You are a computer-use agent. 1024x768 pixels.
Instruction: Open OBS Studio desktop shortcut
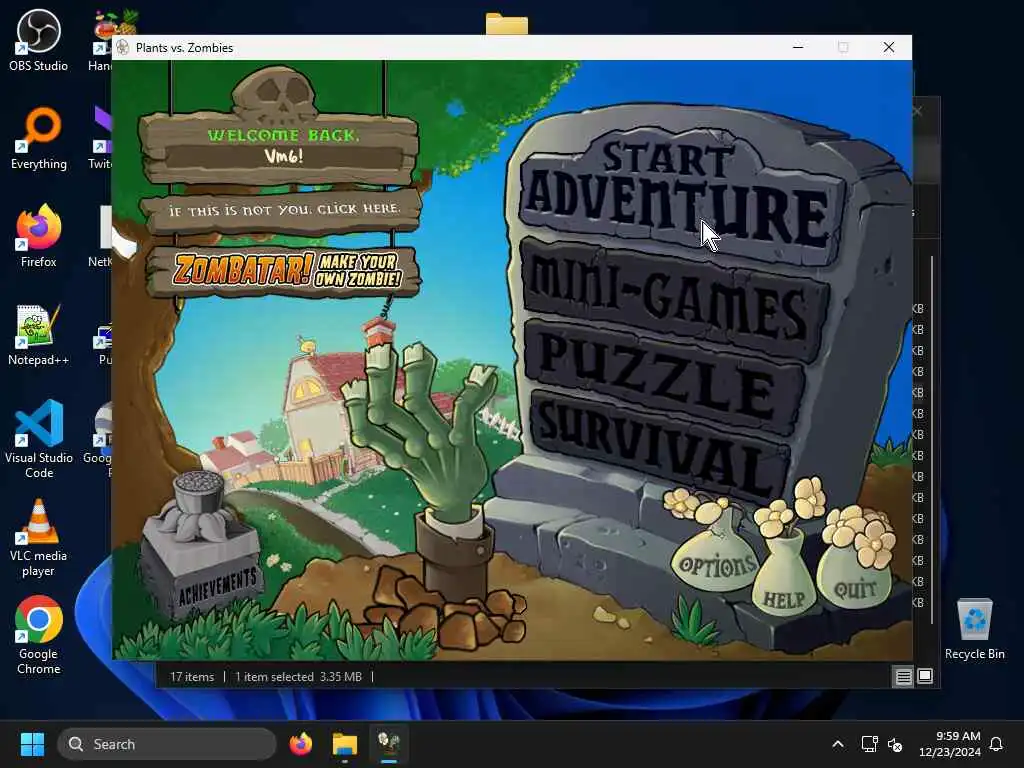pos(39,40)
